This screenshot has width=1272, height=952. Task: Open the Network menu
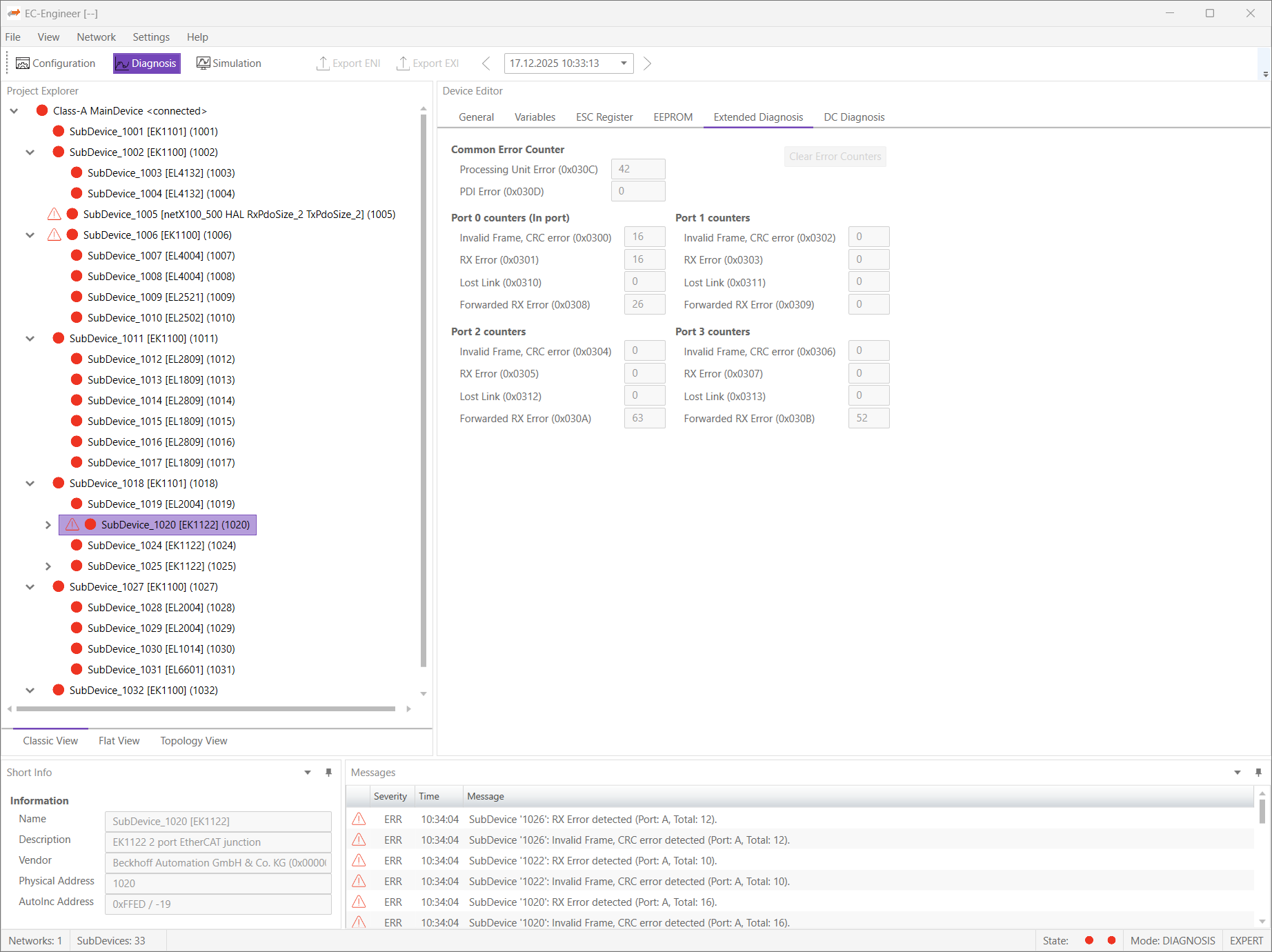tap(96, 37)
